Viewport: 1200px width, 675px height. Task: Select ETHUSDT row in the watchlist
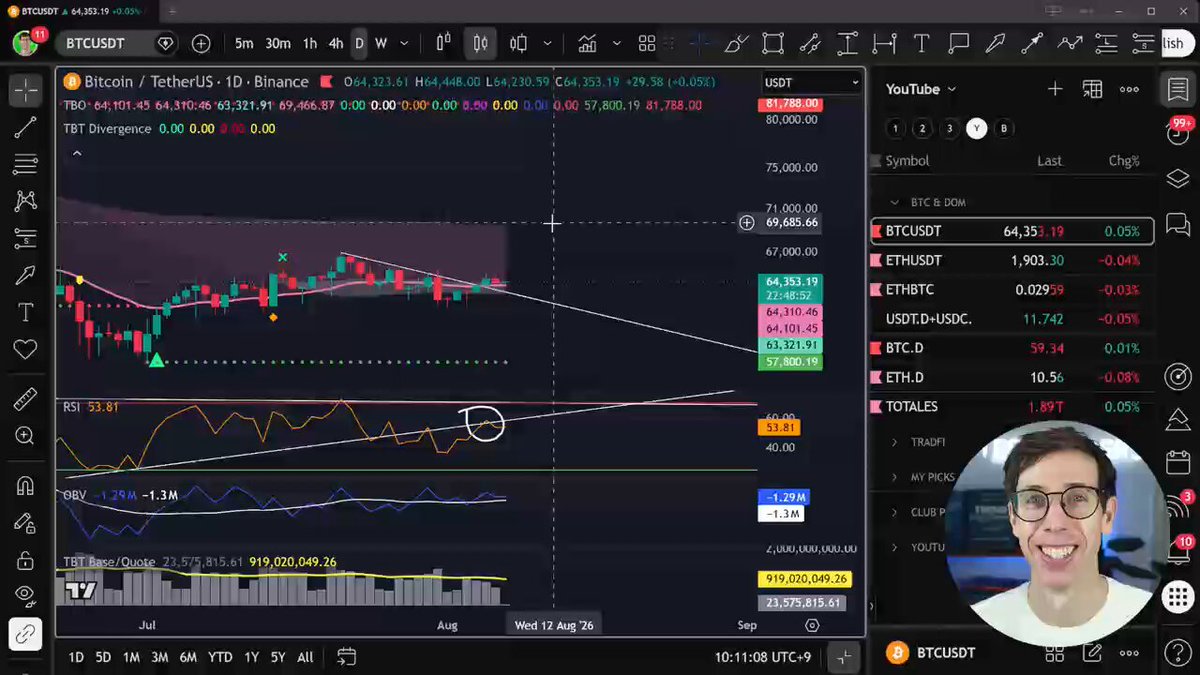[1012, 260]
